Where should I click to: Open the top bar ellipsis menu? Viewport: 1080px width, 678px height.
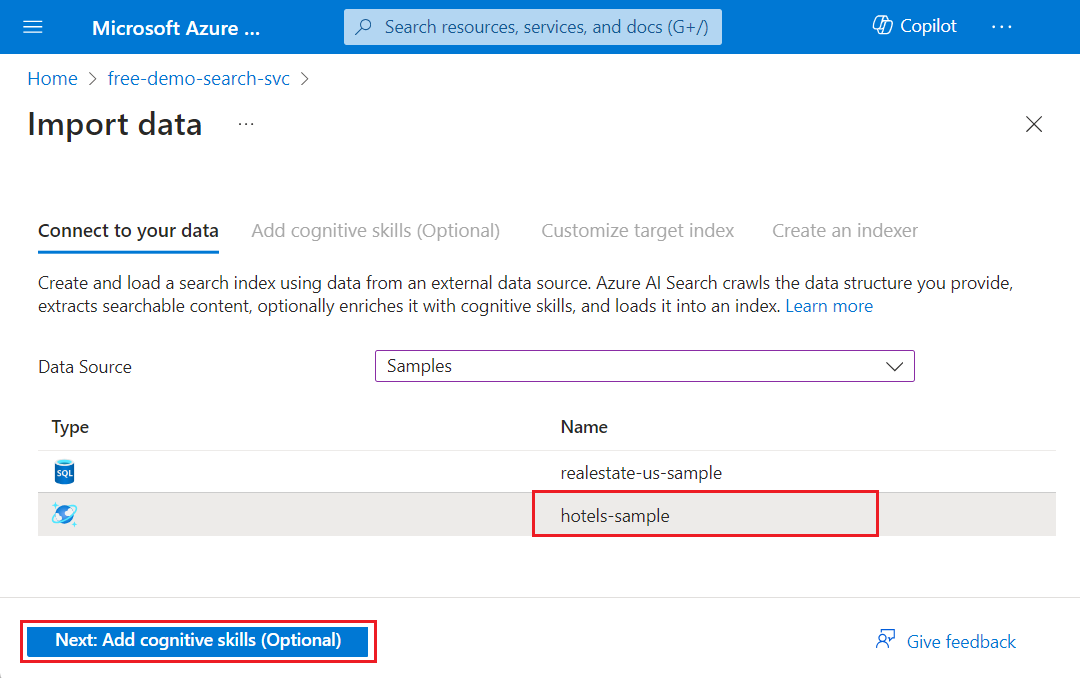click(1002, 27)
